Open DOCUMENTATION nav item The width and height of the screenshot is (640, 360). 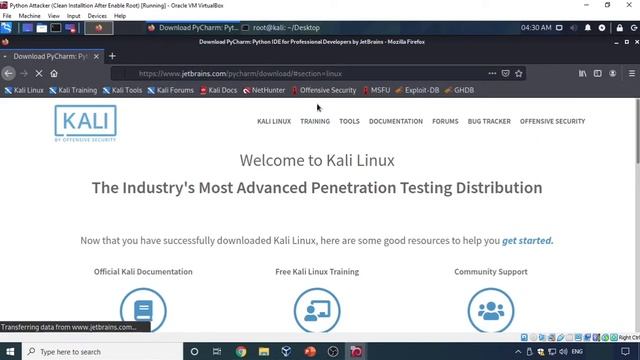(x=396, y=121)
